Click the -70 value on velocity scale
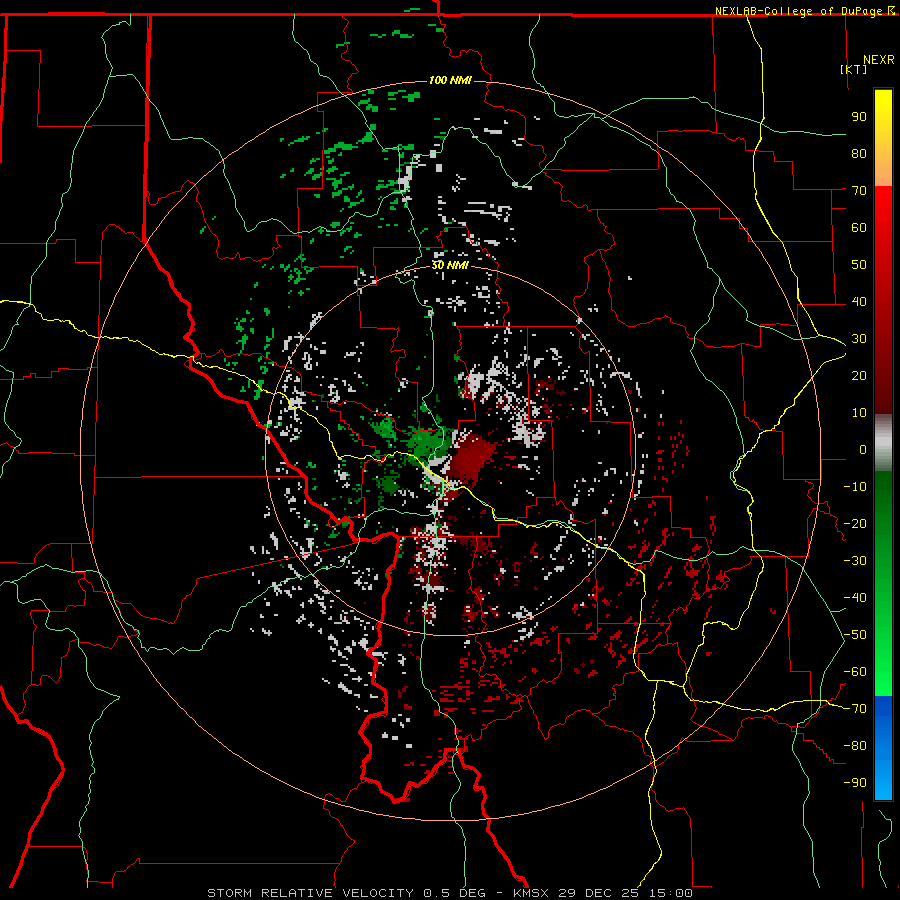 [x=855, y=709]
